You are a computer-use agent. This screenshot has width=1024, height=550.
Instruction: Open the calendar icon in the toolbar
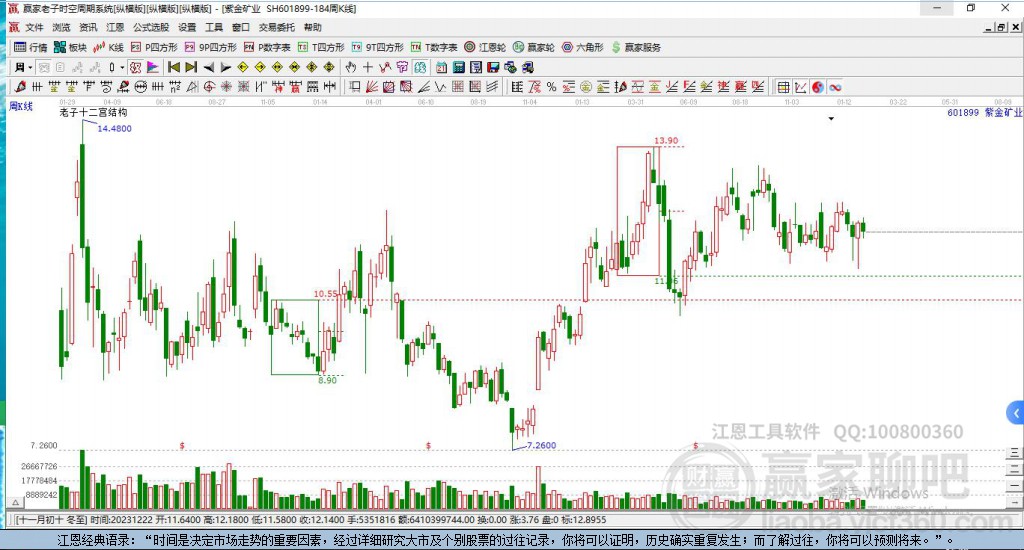[x=441, y=67]
